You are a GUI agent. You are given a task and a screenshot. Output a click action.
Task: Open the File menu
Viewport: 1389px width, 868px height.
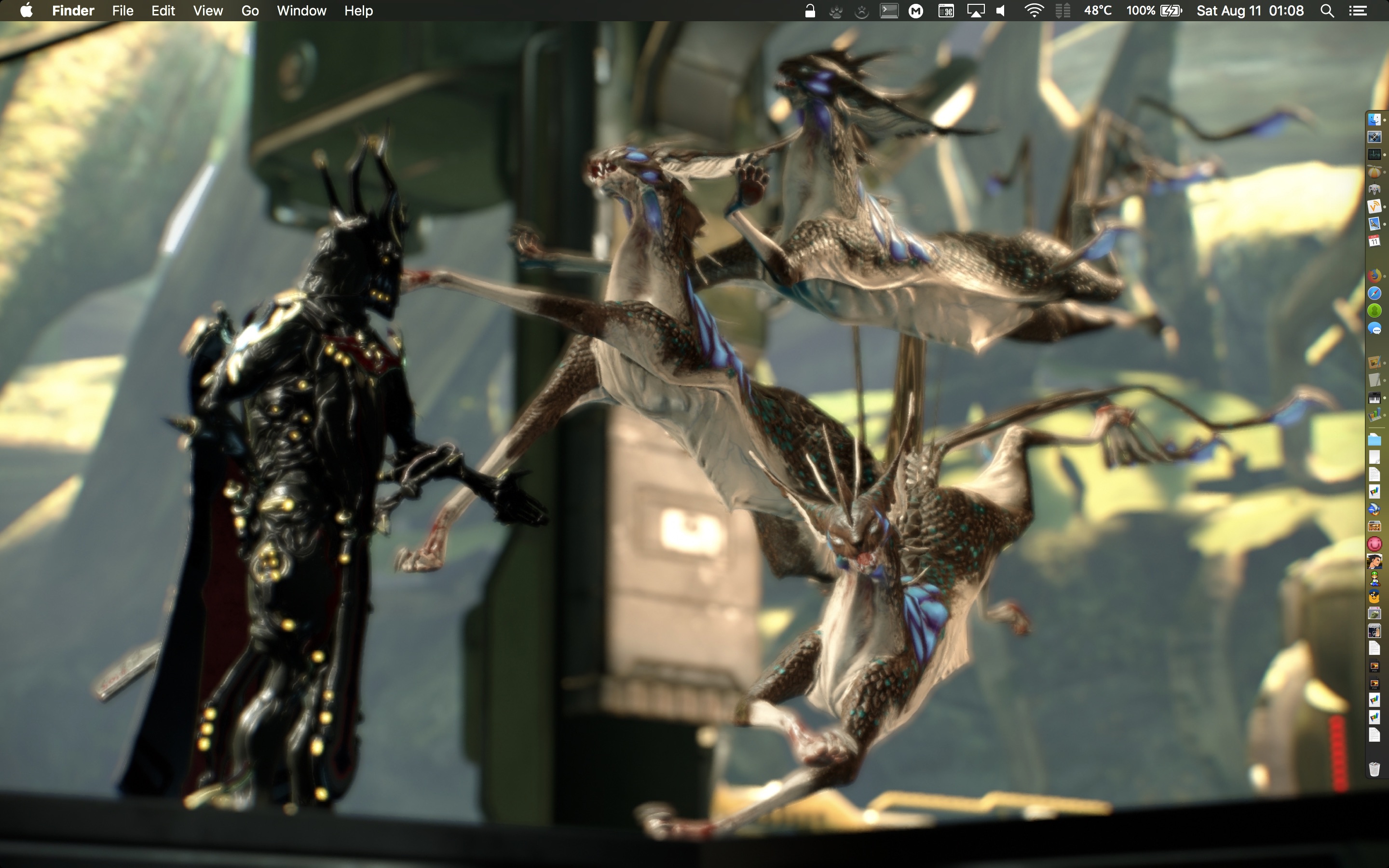coord(122,10)
